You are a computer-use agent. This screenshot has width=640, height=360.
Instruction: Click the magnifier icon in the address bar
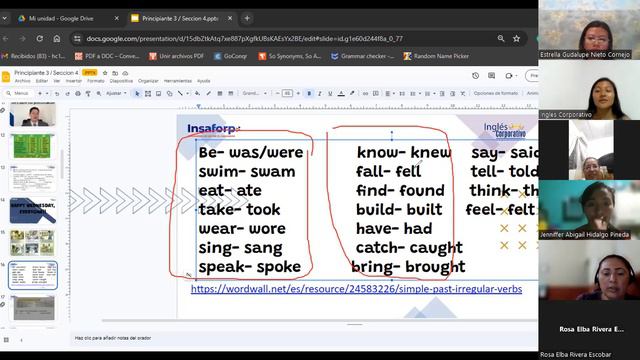pyautogui.click(x=501, y=38)
